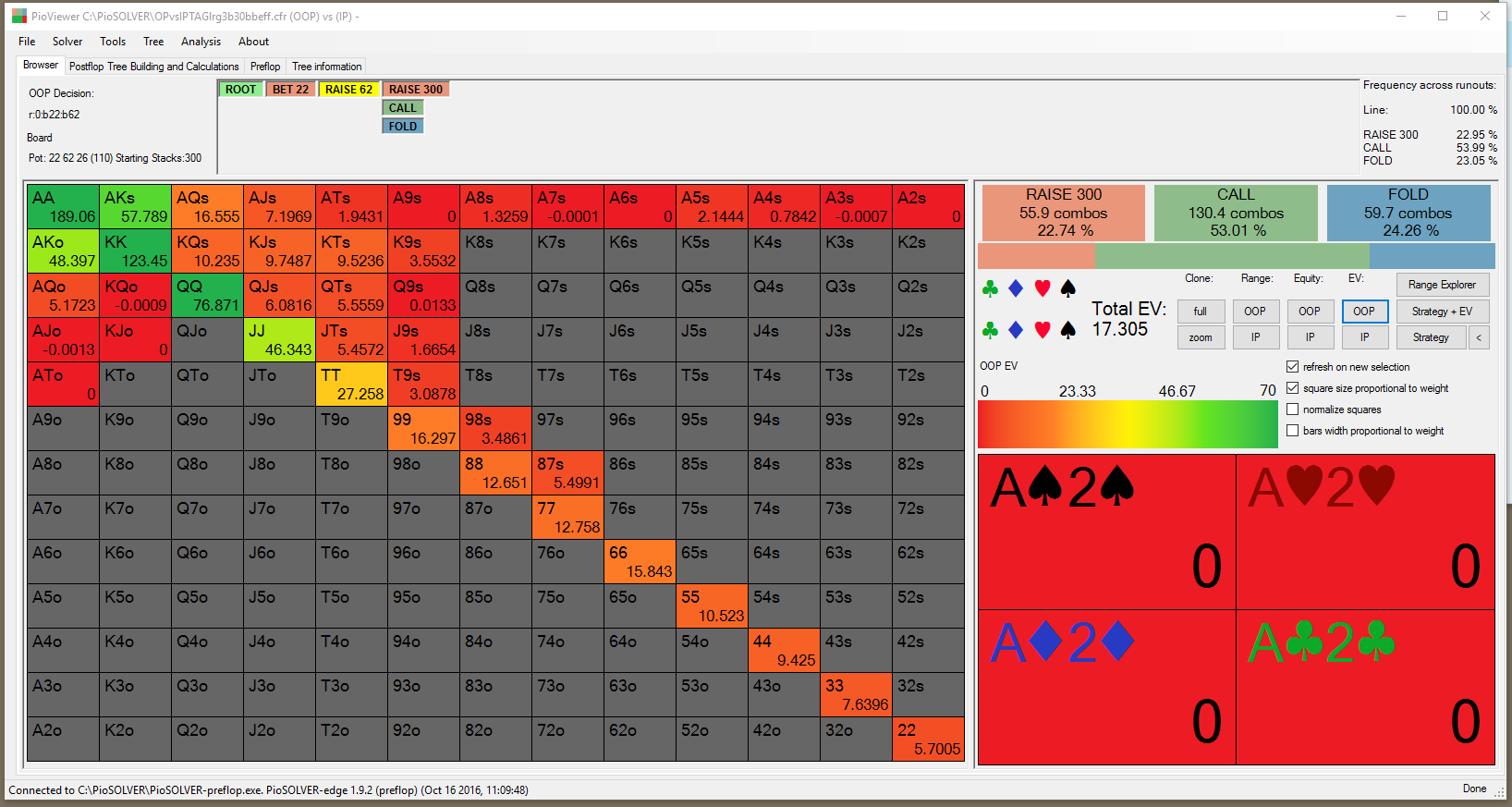Screen dimensions: 1512x807
Task: Open the Solver menu
Action: [x=67, y=42]
